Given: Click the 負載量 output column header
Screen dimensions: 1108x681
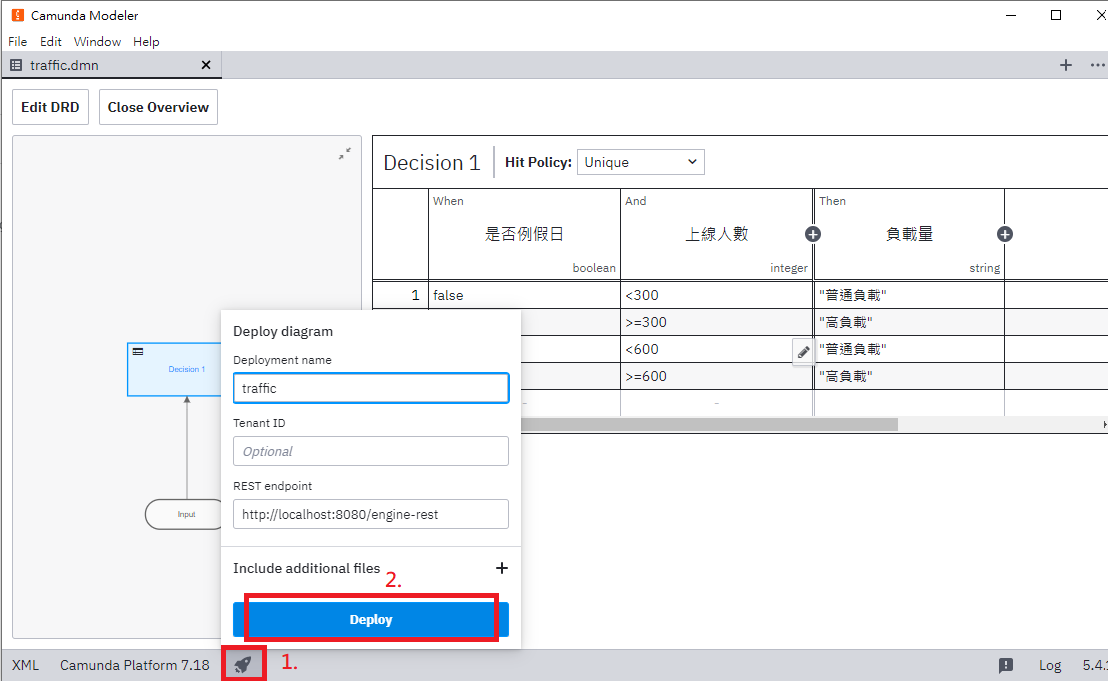Looking at the screenshot, I should pos(909,235).
